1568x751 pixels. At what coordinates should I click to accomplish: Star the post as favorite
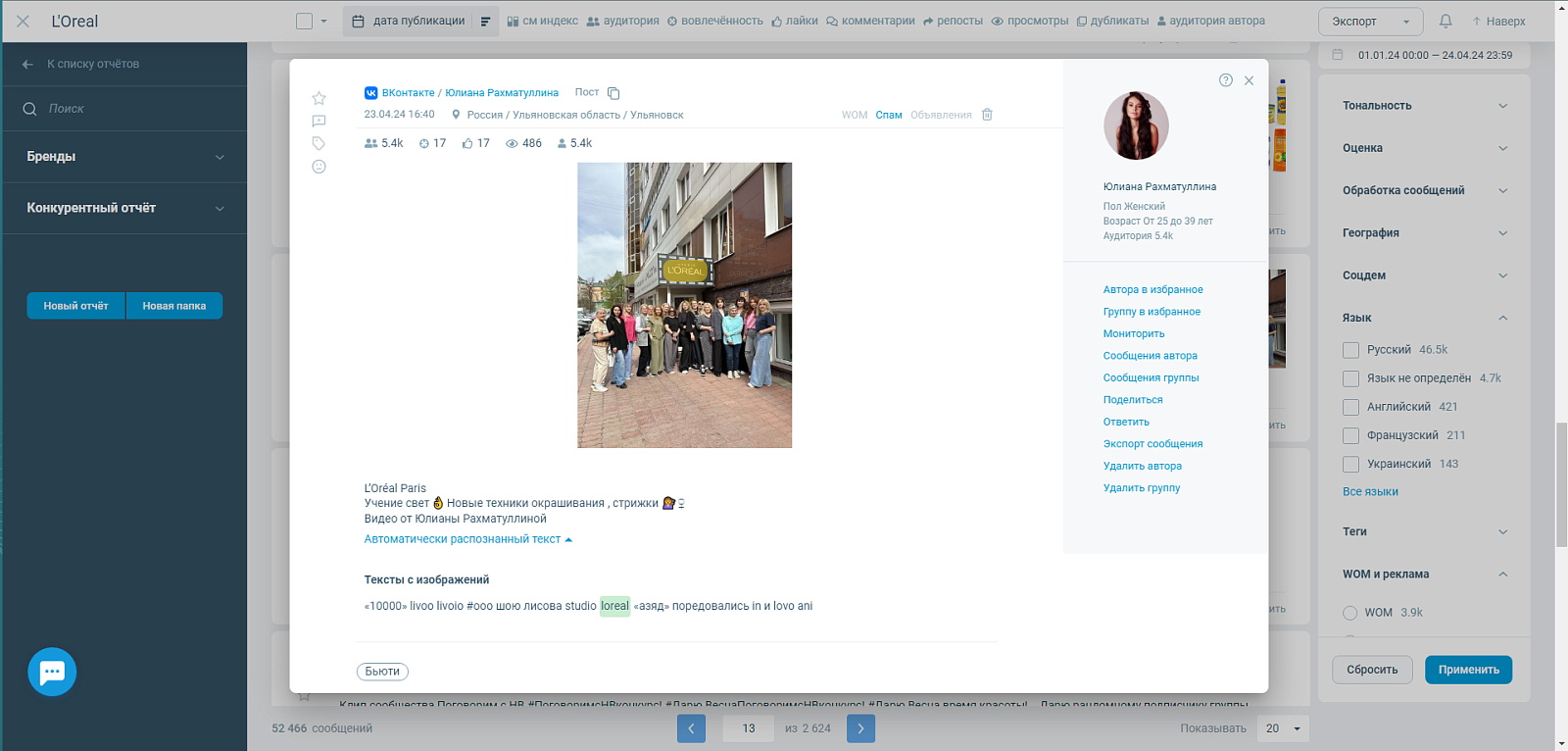coord(318,98)
